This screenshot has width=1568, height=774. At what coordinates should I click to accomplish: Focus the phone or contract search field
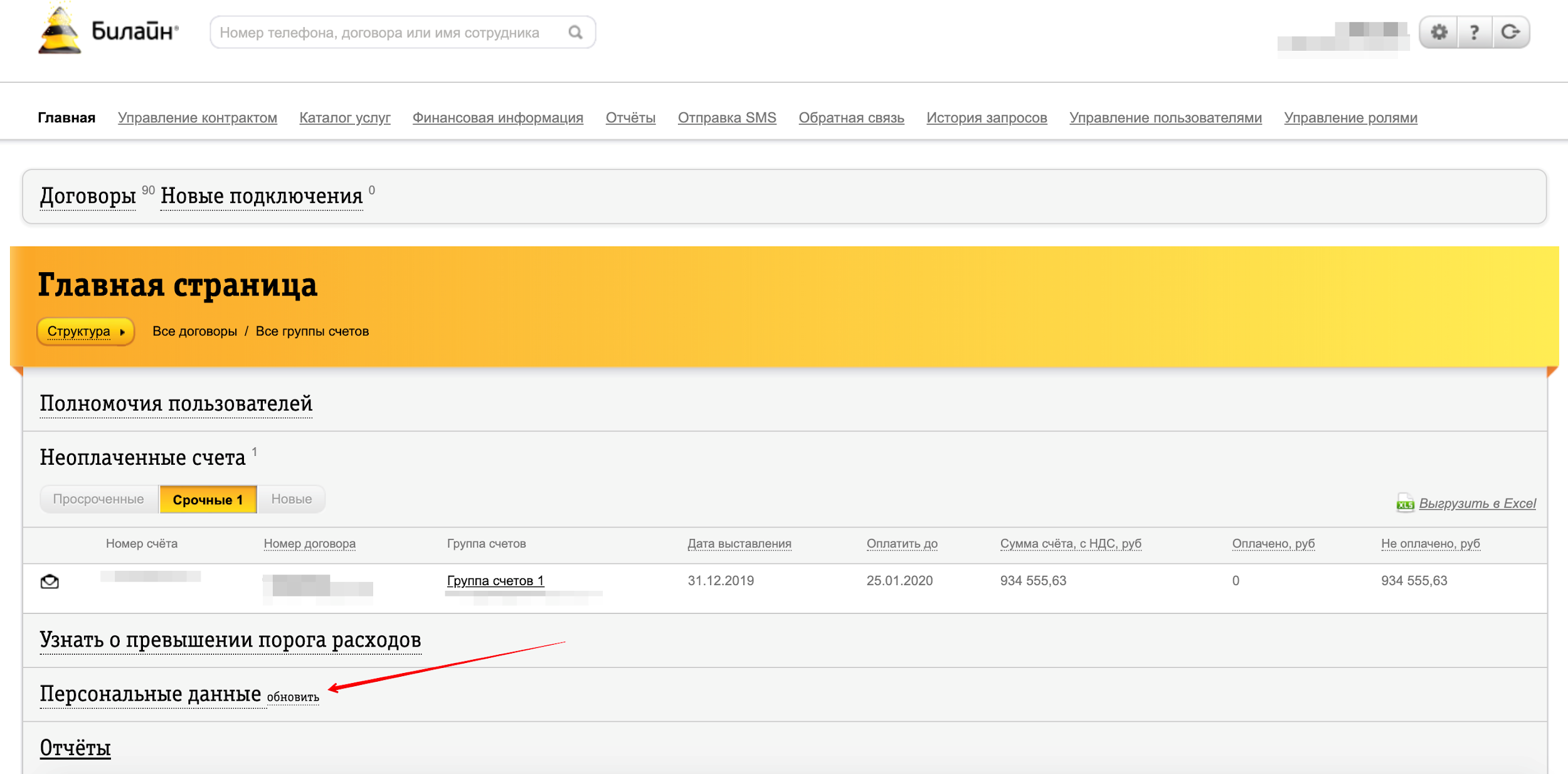coord(403,33)
